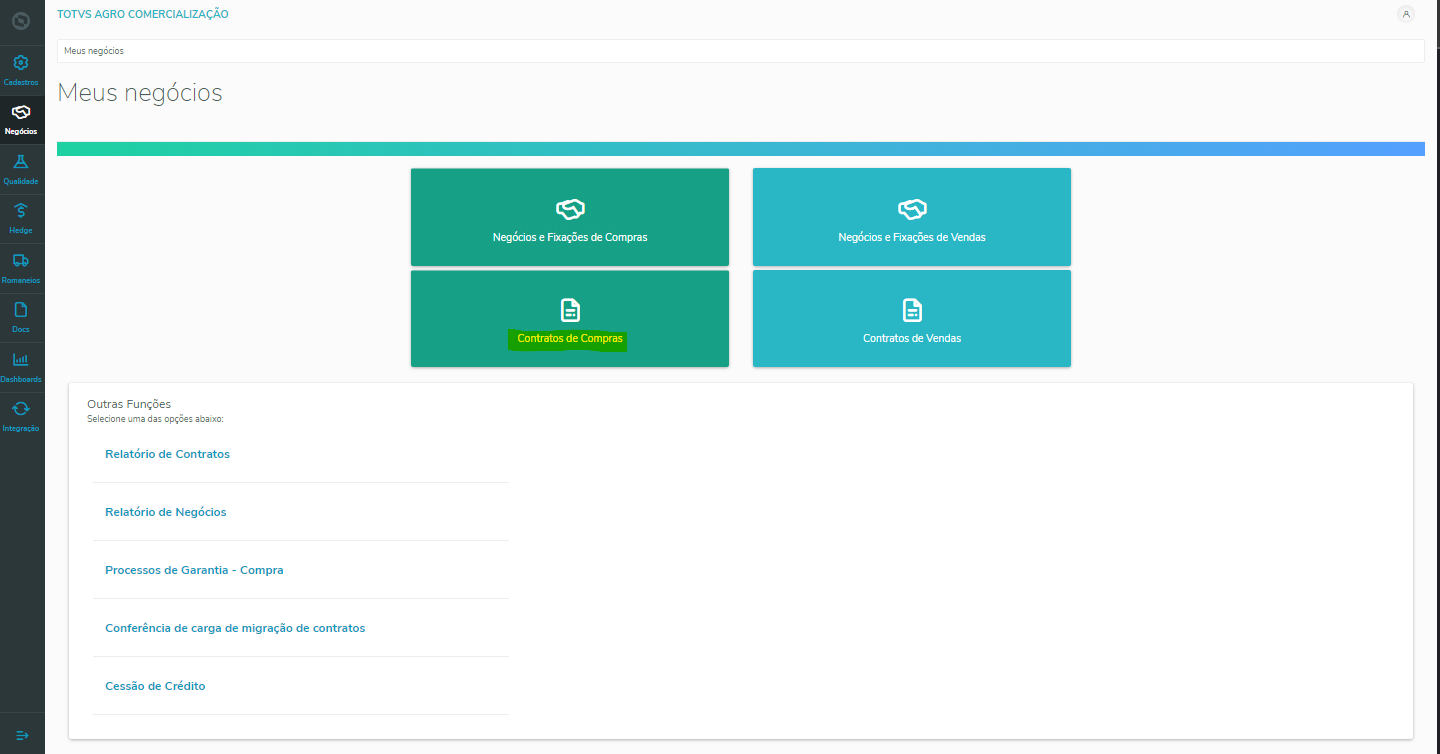The width and height of the screenshot is (1440, 754).
Task: Click the Meus negócios breadcrumb field
Action: 740,50
